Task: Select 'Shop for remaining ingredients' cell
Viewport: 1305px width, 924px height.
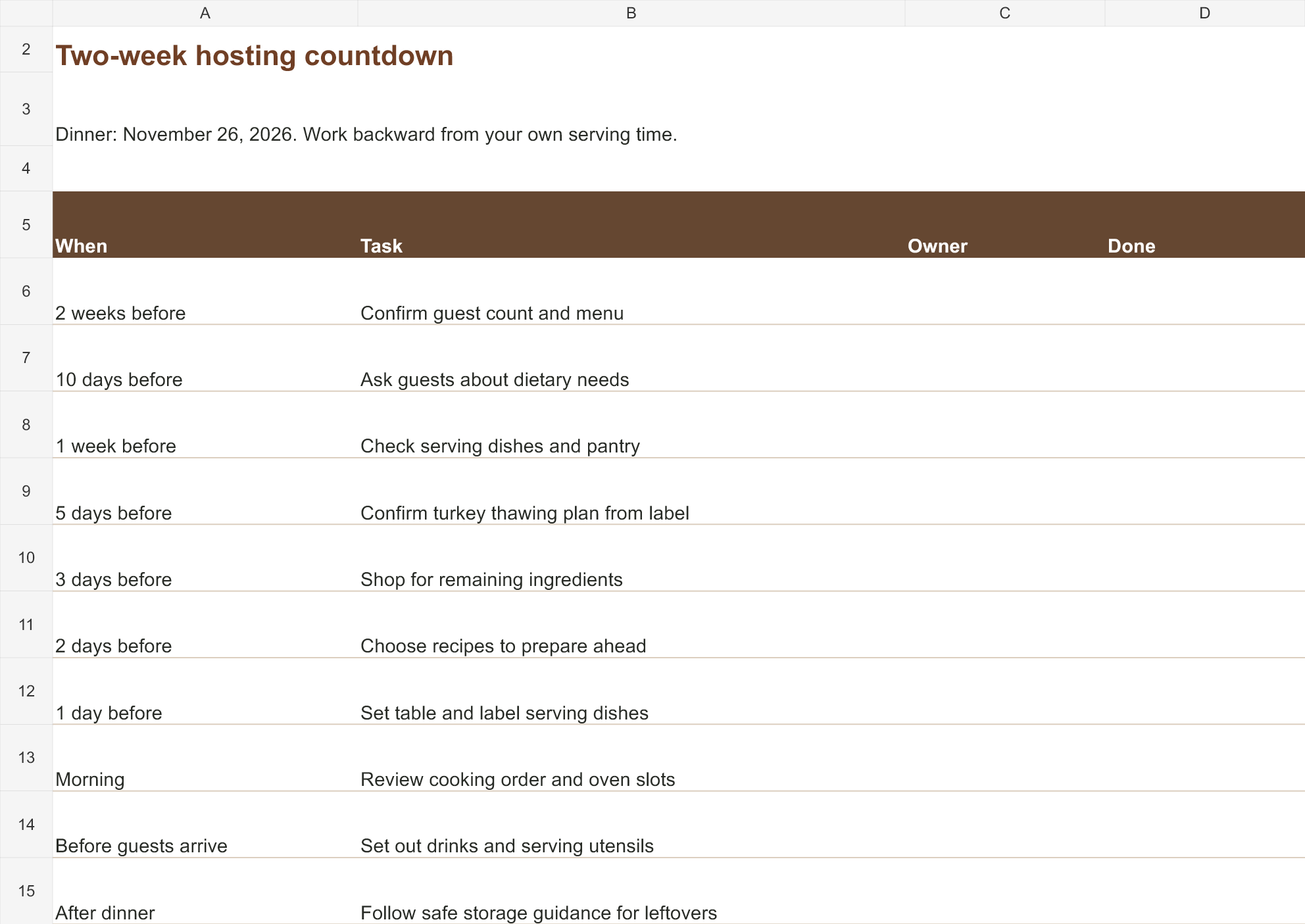Action: pos(631,558)
